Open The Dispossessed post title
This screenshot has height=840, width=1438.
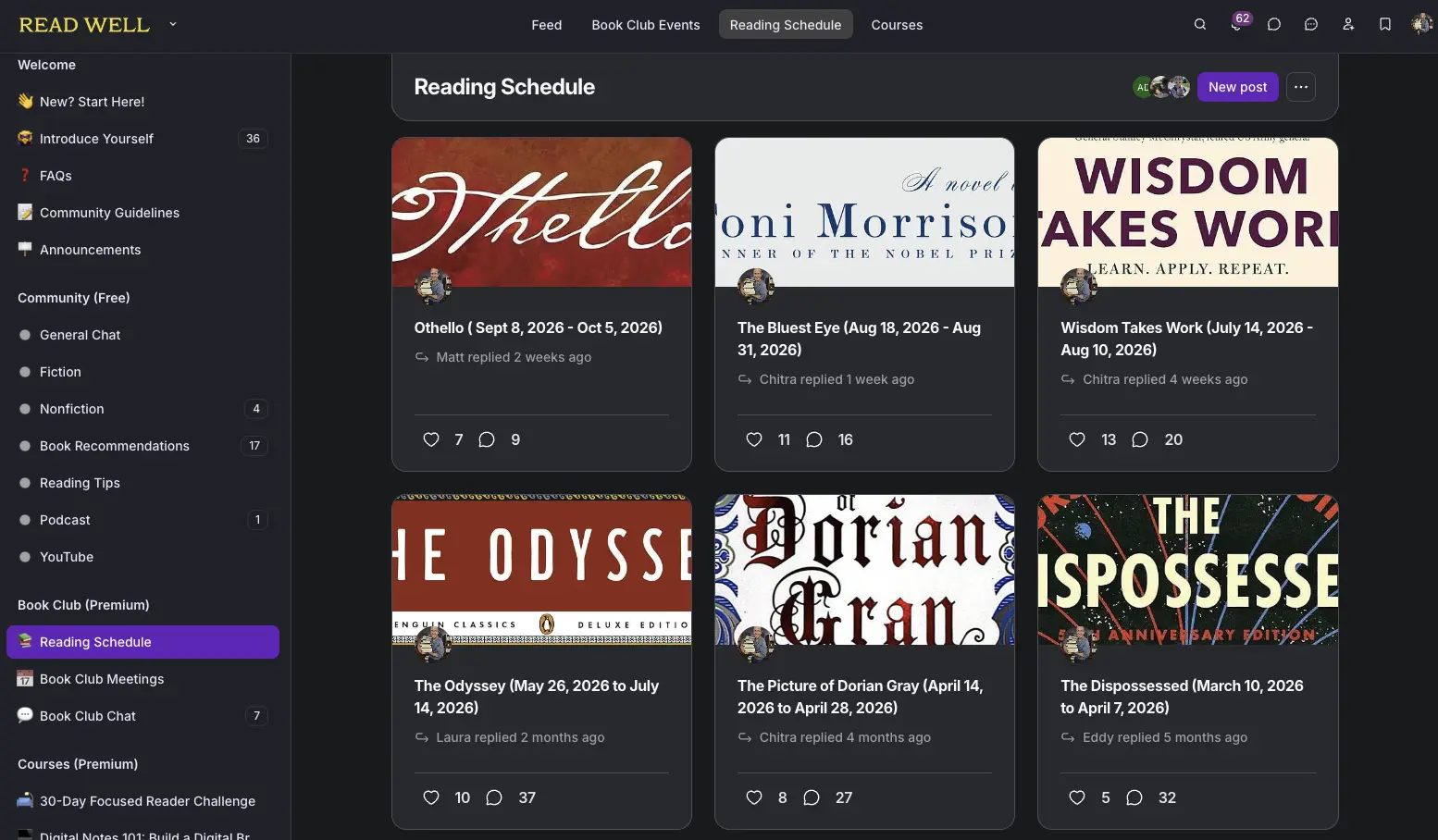point(1183,697)
